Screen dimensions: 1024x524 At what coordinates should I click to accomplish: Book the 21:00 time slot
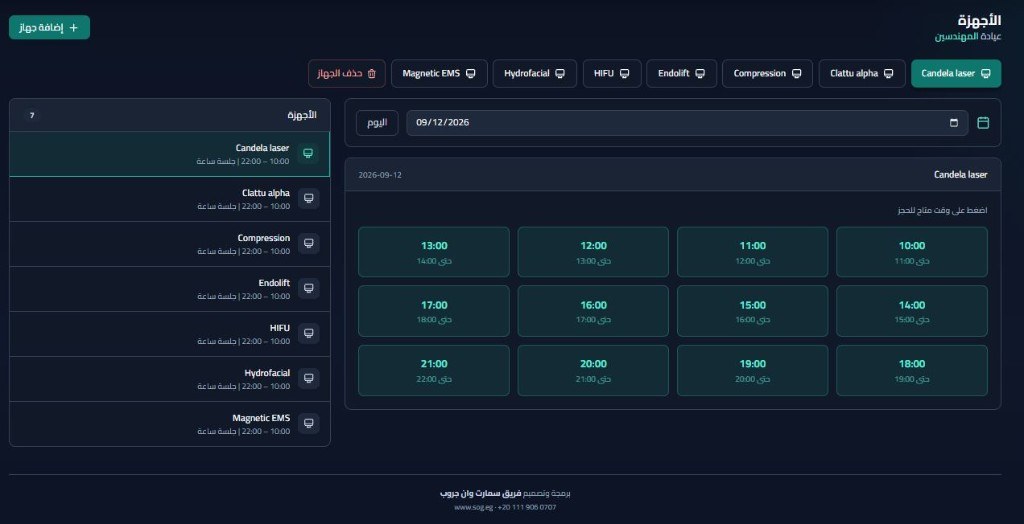point(434,370)
